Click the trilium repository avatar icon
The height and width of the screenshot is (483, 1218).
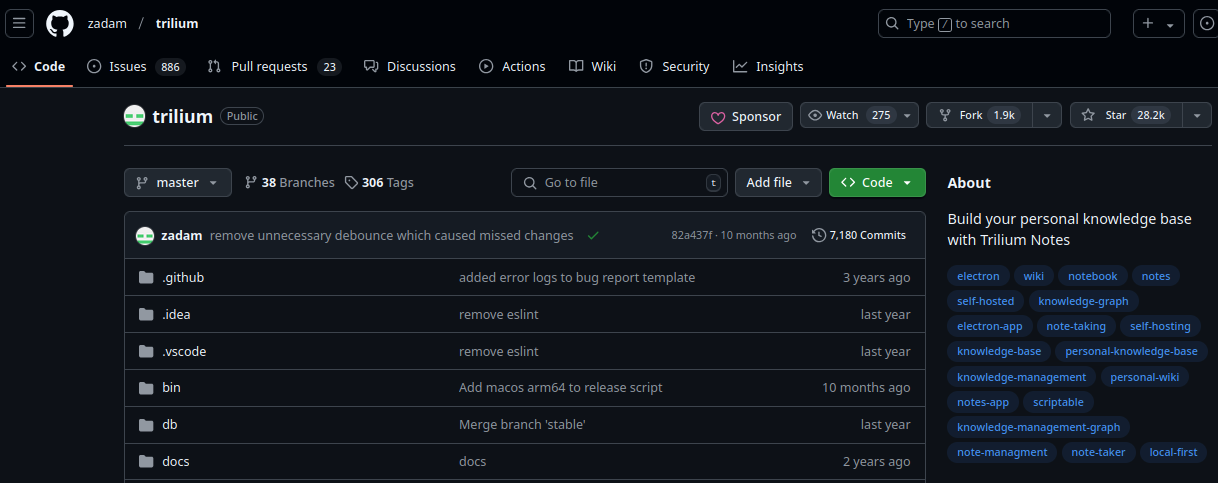134,116
